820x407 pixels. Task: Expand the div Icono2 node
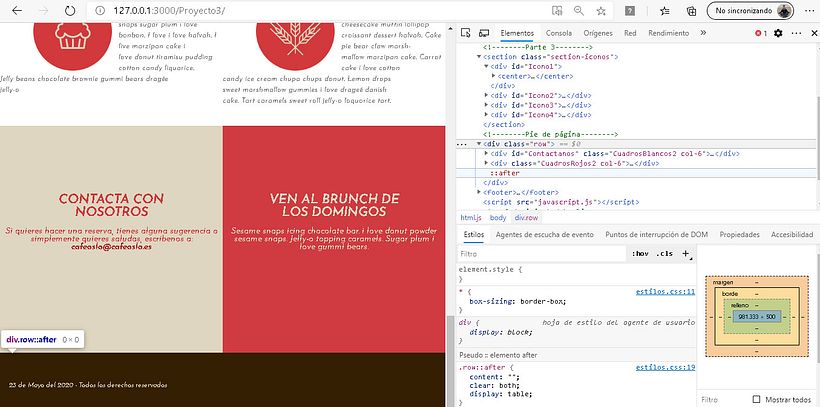coord(486,95)
